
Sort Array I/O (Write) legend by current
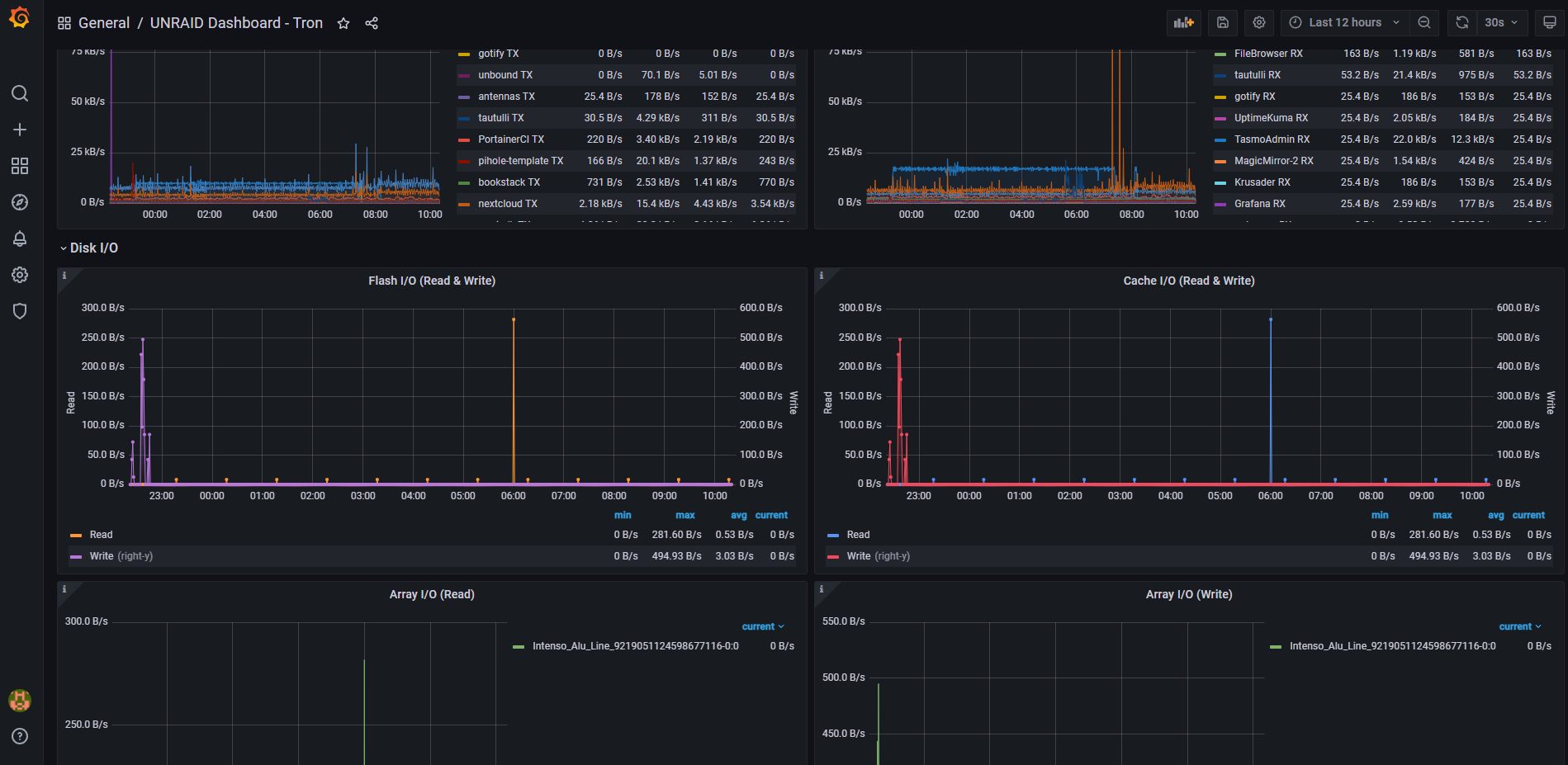point(1520,626)
